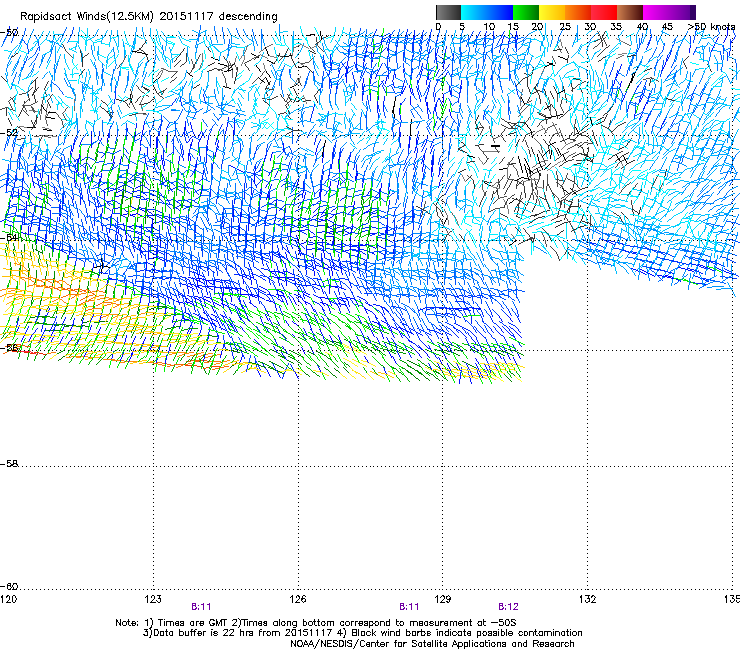Click the '-52' latitude axis label
The height and width of the screenshot is (650, 740).
tap(9, 133)
